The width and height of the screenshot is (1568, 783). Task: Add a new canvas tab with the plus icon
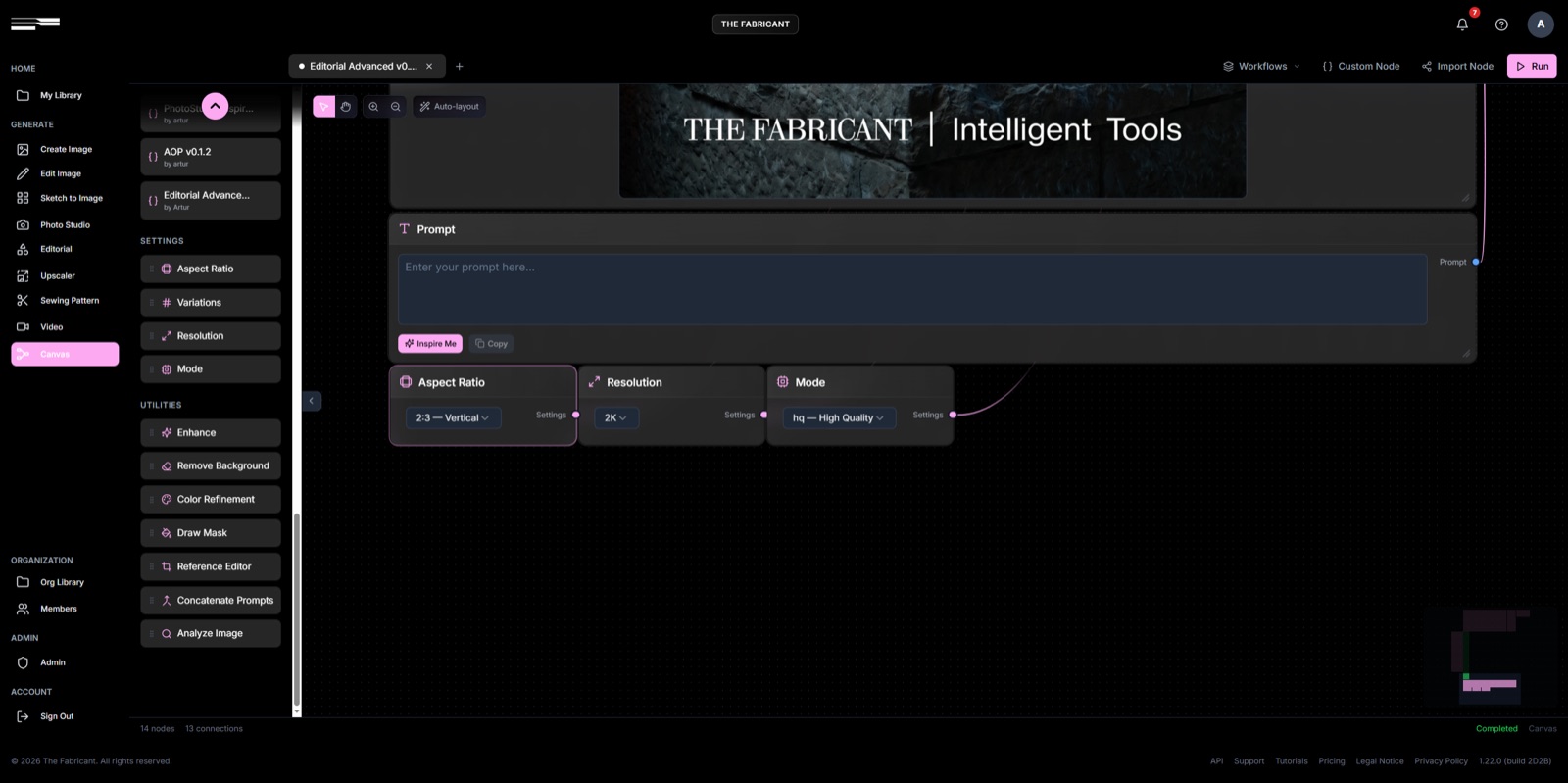[459, 67]
